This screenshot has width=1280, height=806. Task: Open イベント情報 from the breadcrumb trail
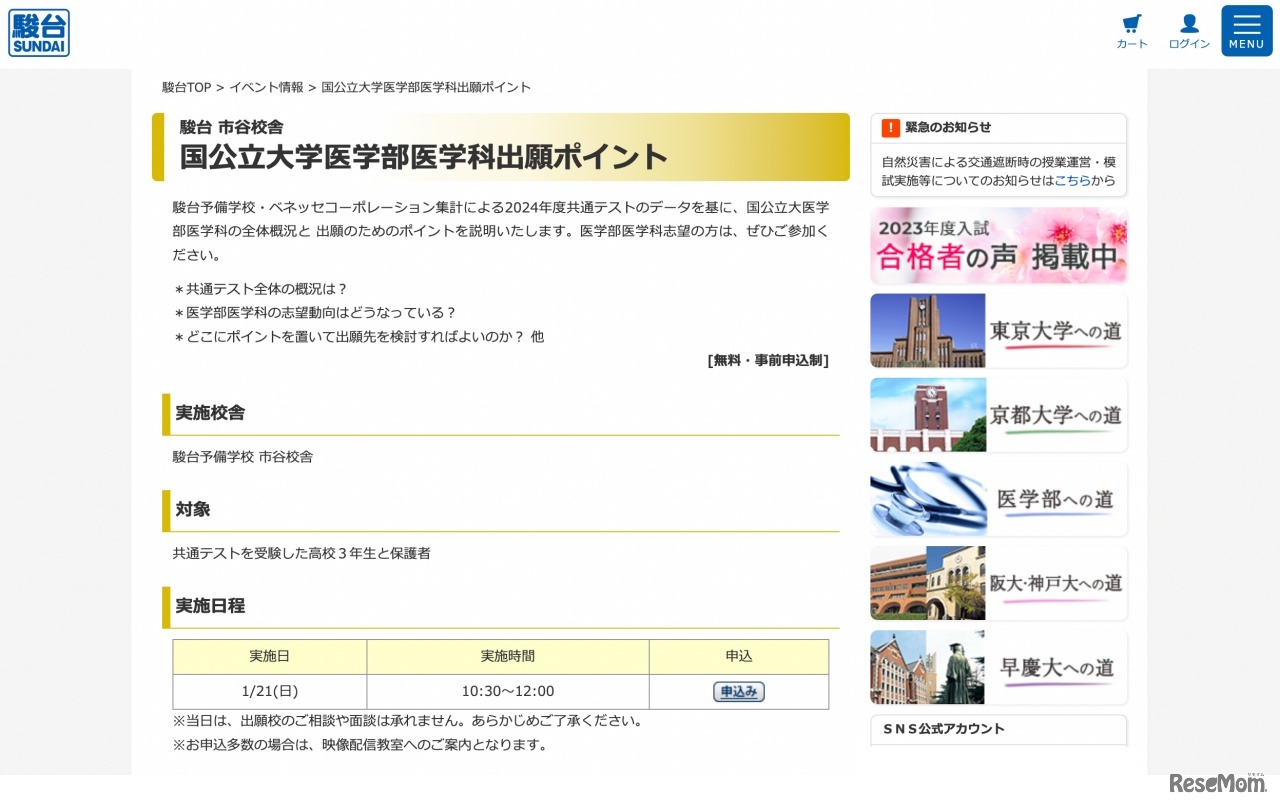tap(264, 87)
